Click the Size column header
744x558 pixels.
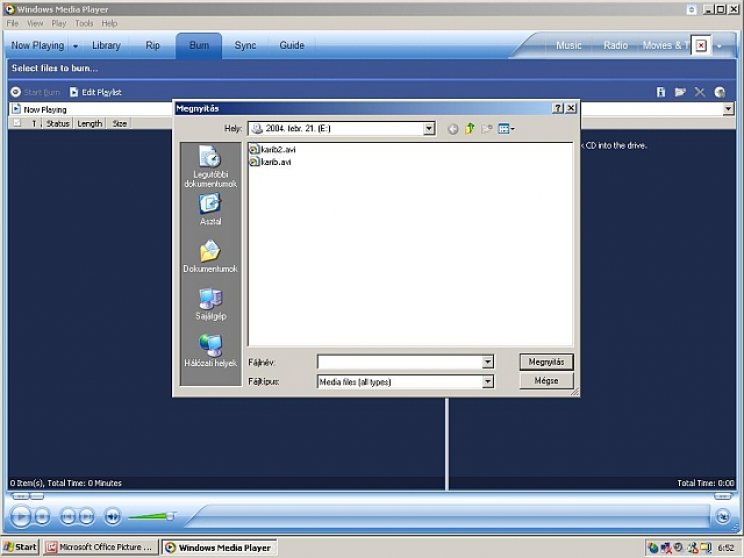(120, 123)
